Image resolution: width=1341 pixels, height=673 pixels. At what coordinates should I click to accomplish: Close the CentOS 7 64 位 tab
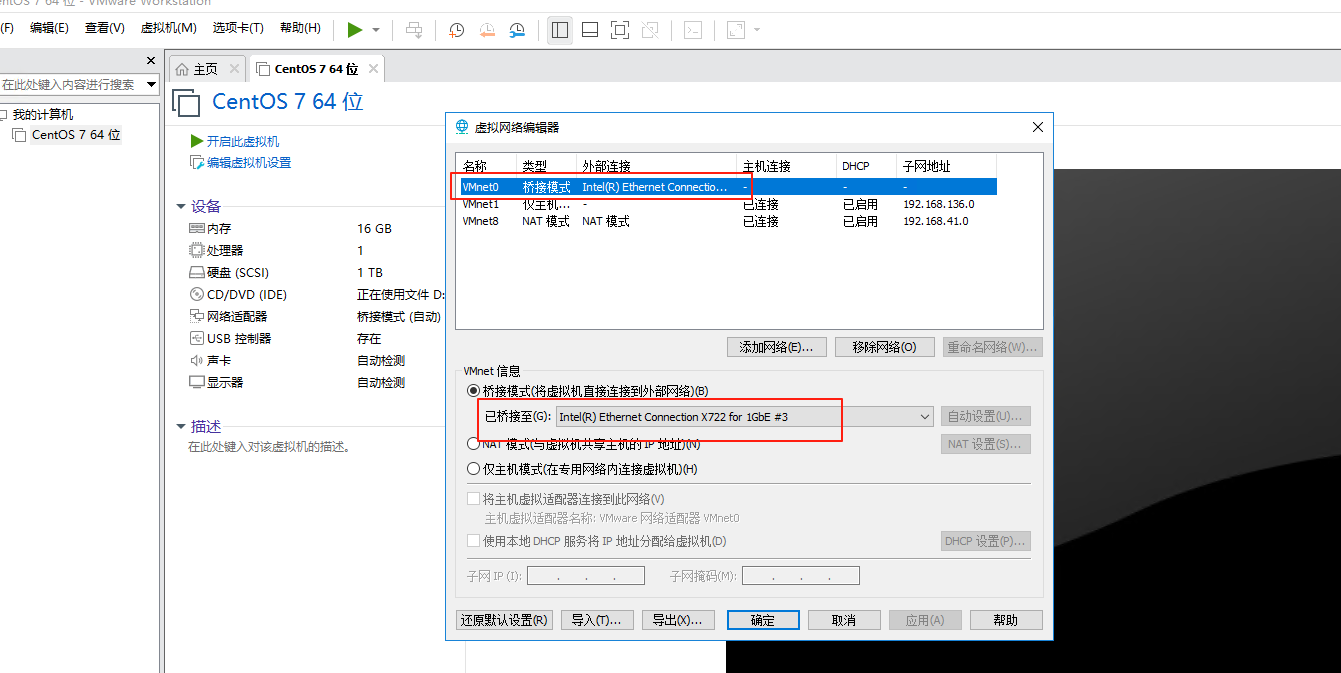point(373,69)
